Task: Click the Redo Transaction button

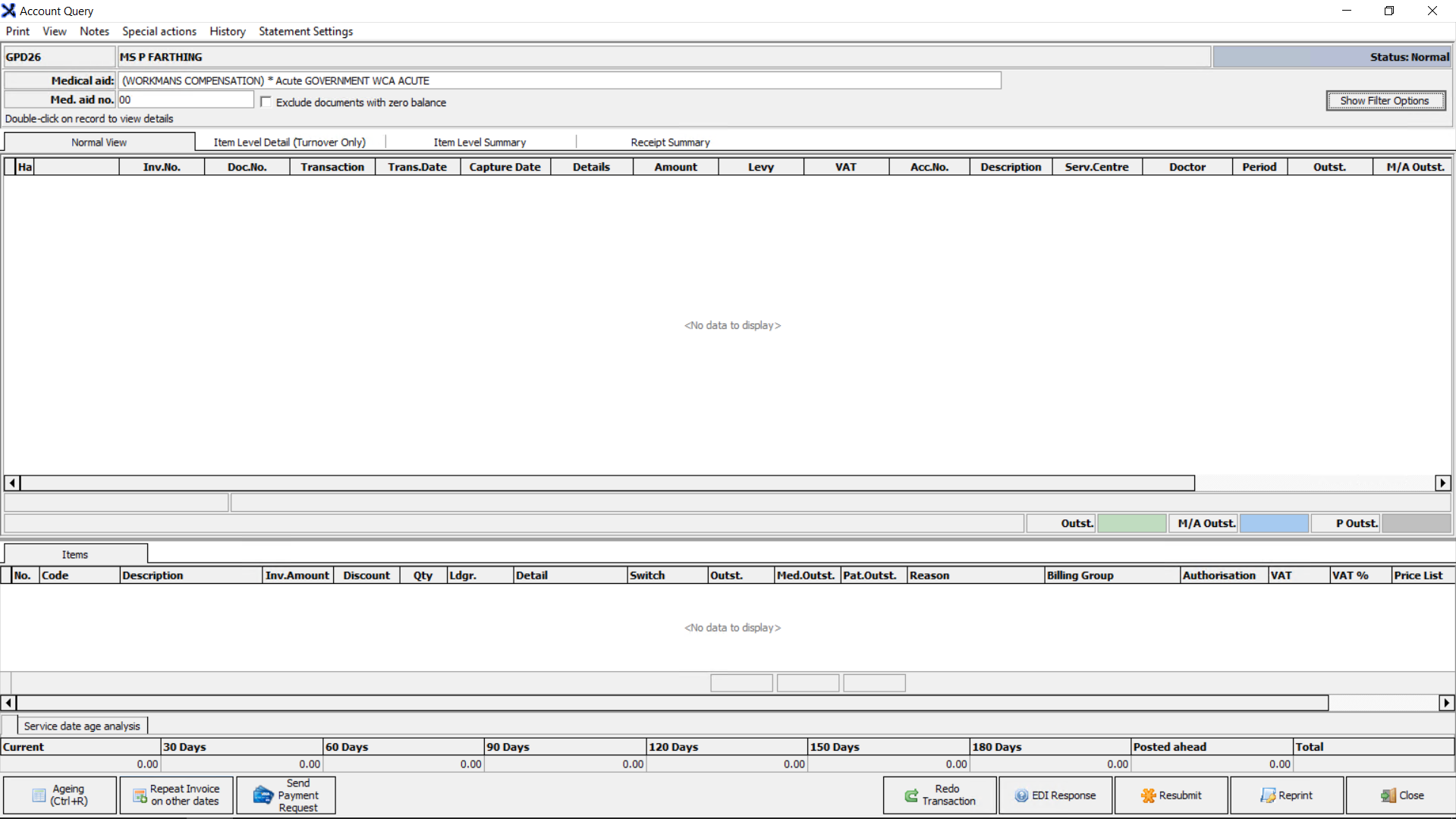Action: coord(940,795)
